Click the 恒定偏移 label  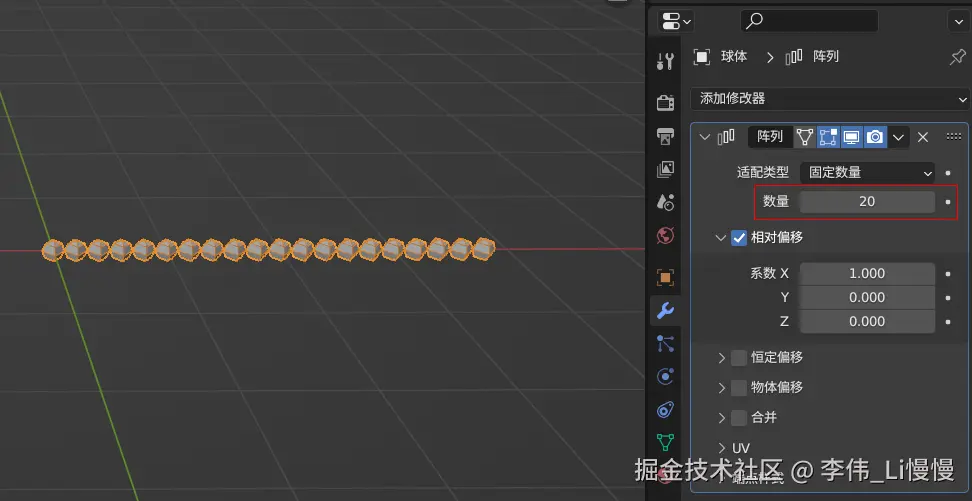pos(777,358)
